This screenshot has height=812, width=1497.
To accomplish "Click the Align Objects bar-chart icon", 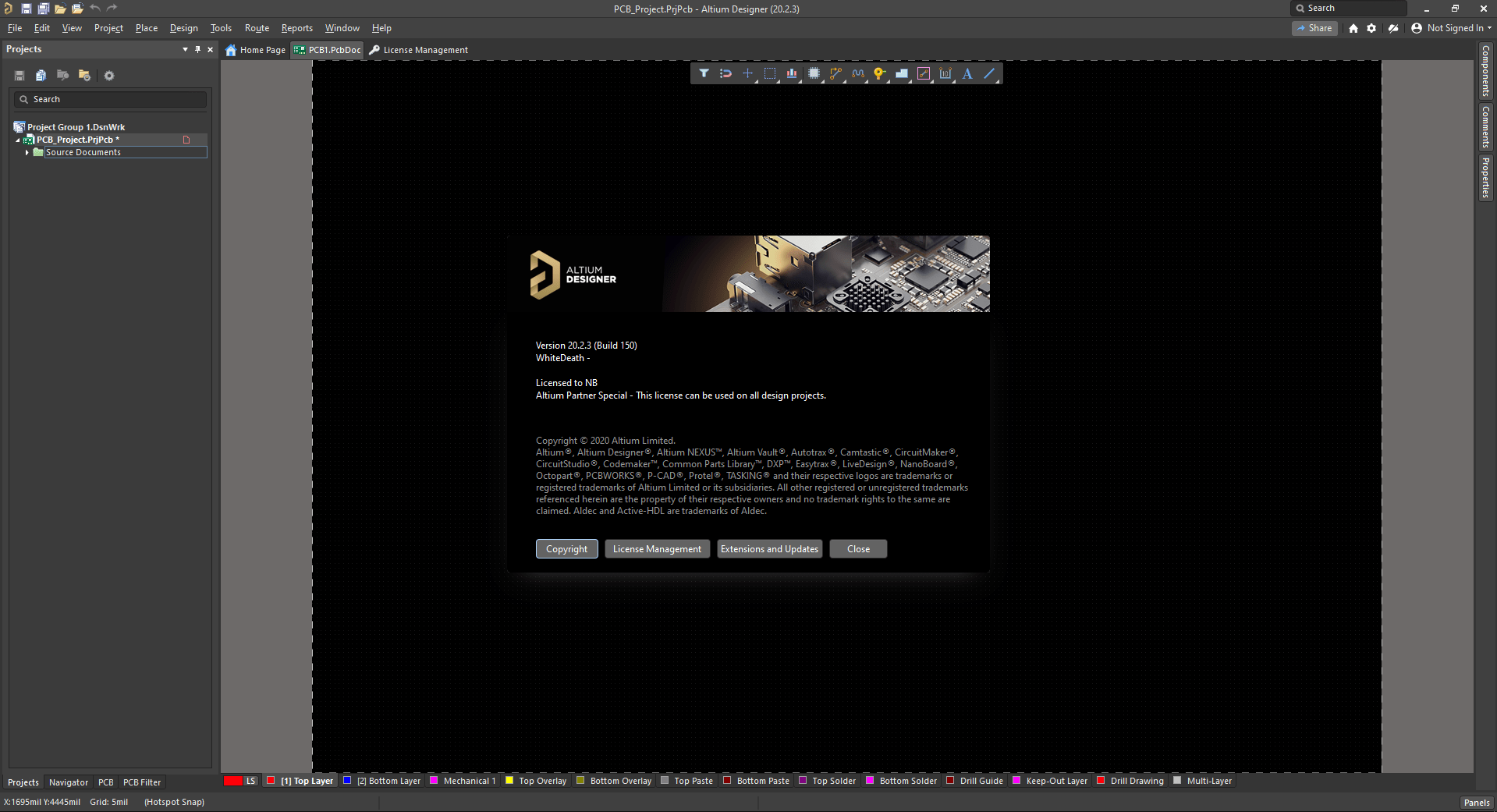I will point(792,73).
